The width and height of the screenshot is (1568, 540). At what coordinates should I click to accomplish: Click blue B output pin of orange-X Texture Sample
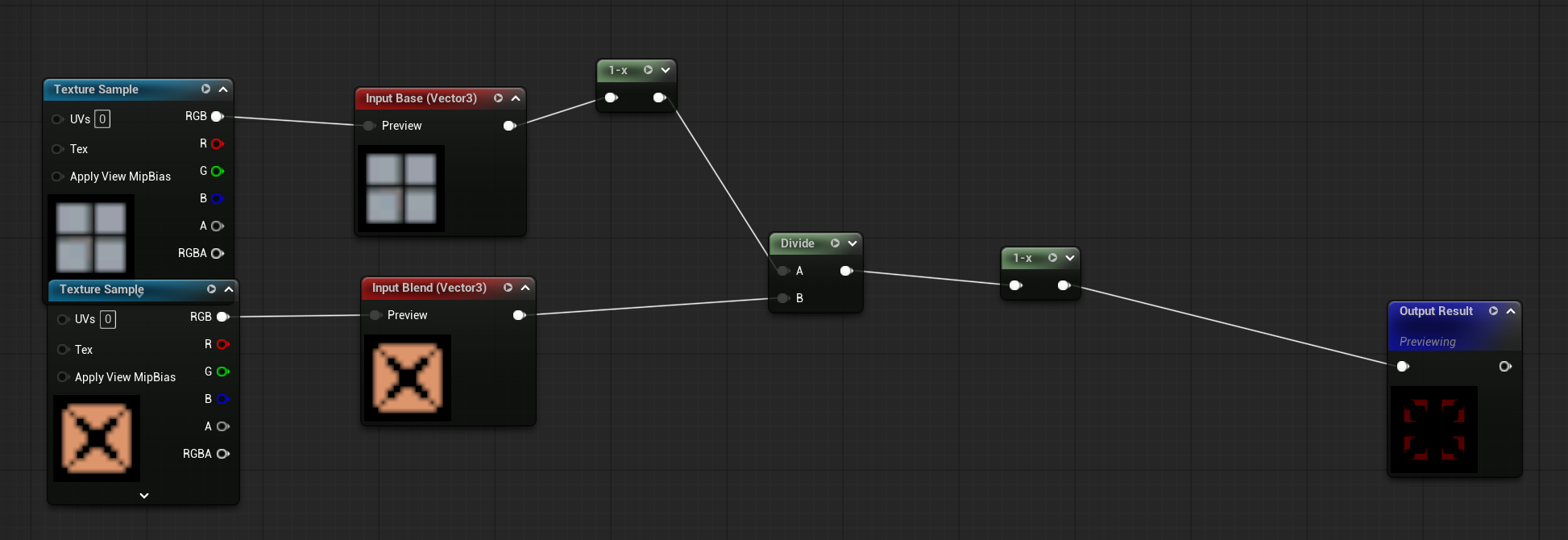pos(222,400)
